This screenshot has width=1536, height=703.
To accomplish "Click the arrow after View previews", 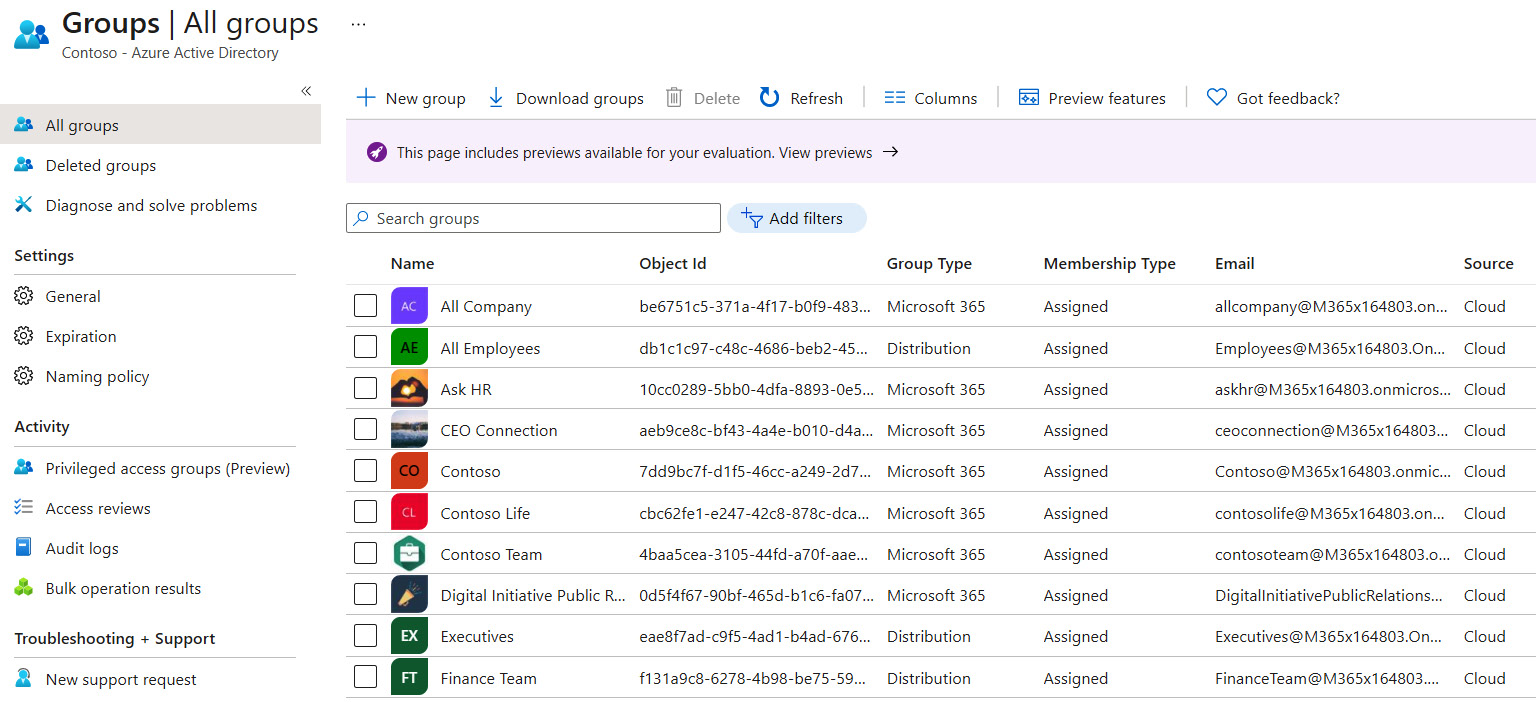I will [x=890, y=152].
